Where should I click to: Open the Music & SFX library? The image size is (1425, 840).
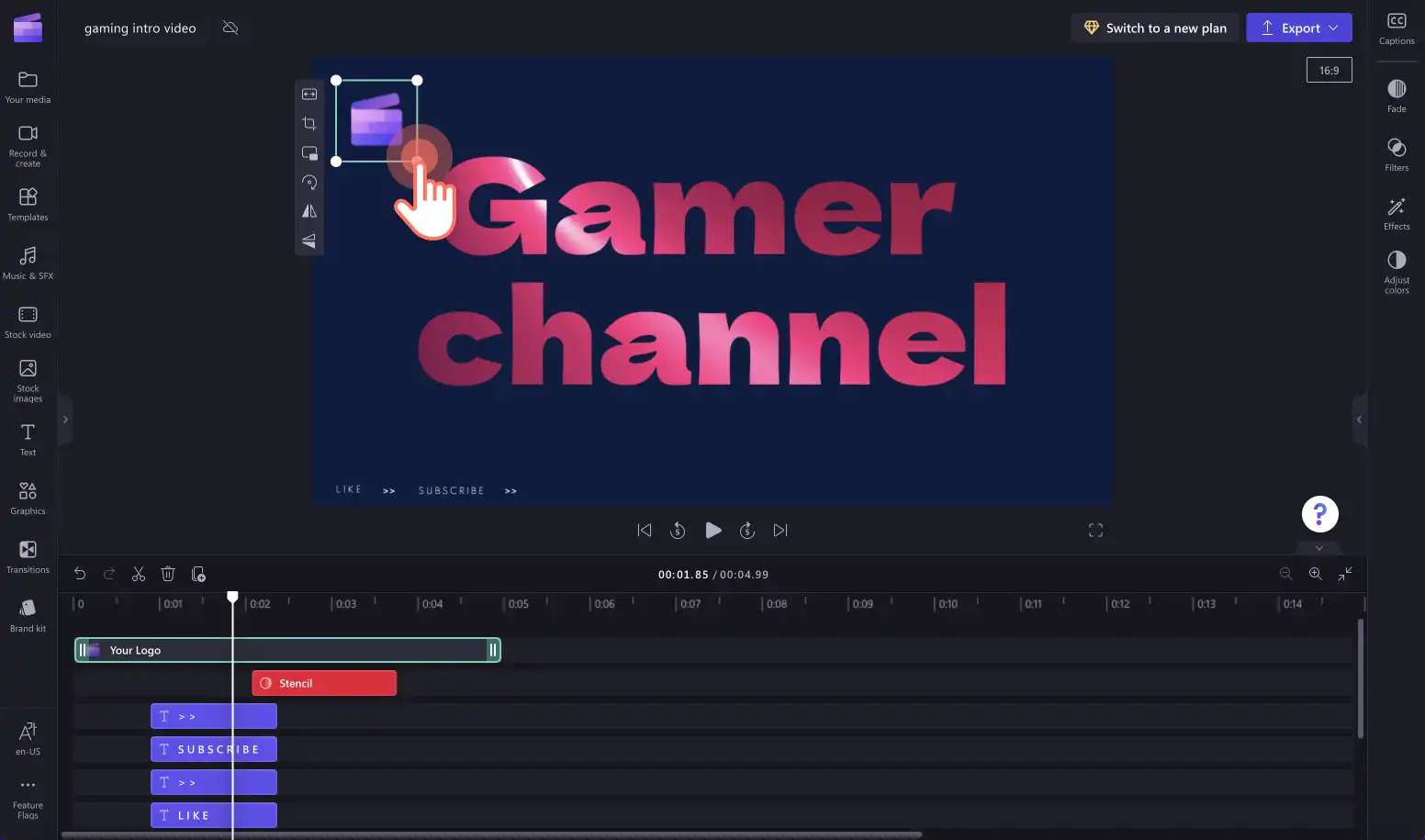28,263
